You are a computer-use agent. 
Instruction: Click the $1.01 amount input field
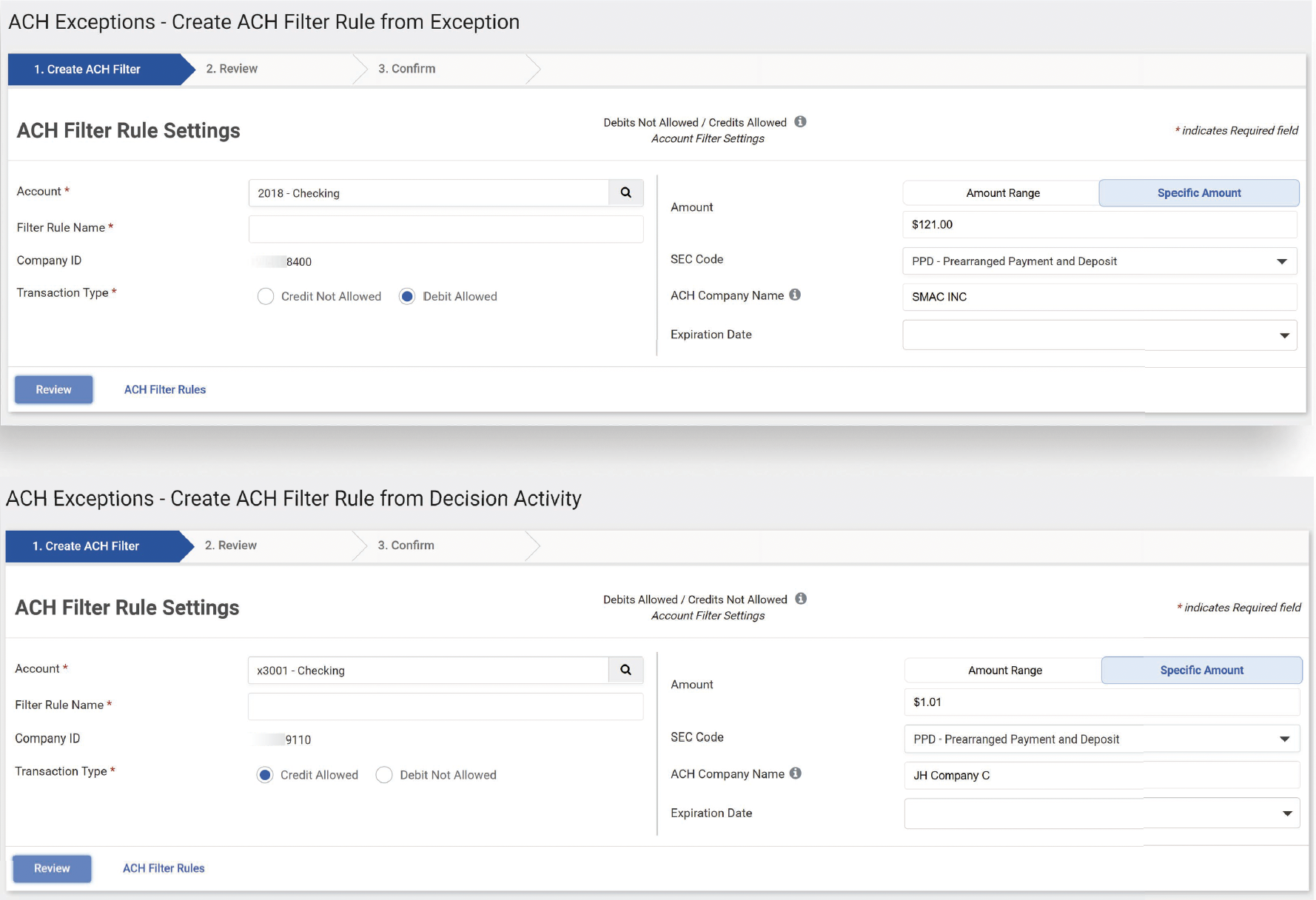(x=1101, y=702)
